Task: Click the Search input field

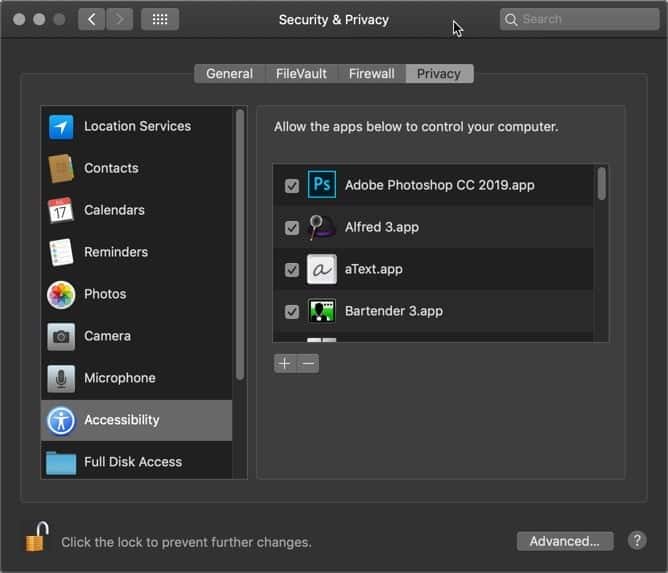Action: click(579, 19)
